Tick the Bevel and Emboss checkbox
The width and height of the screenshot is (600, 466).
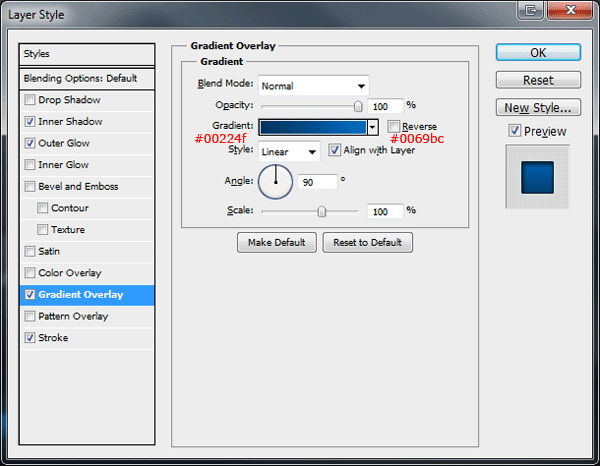[x=30, y=186]
